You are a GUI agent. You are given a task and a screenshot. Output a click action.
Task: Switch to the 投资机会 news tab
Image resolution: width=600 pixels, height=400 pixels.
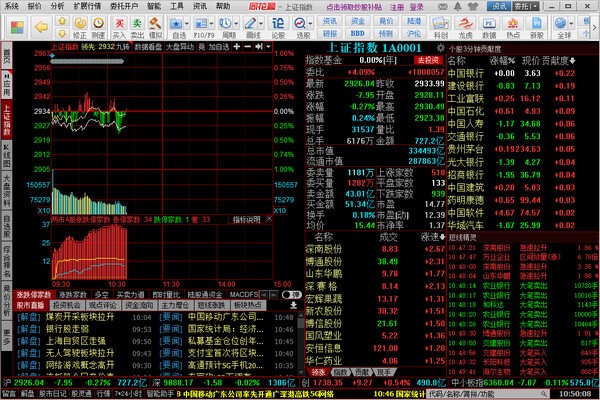[67, 305]
